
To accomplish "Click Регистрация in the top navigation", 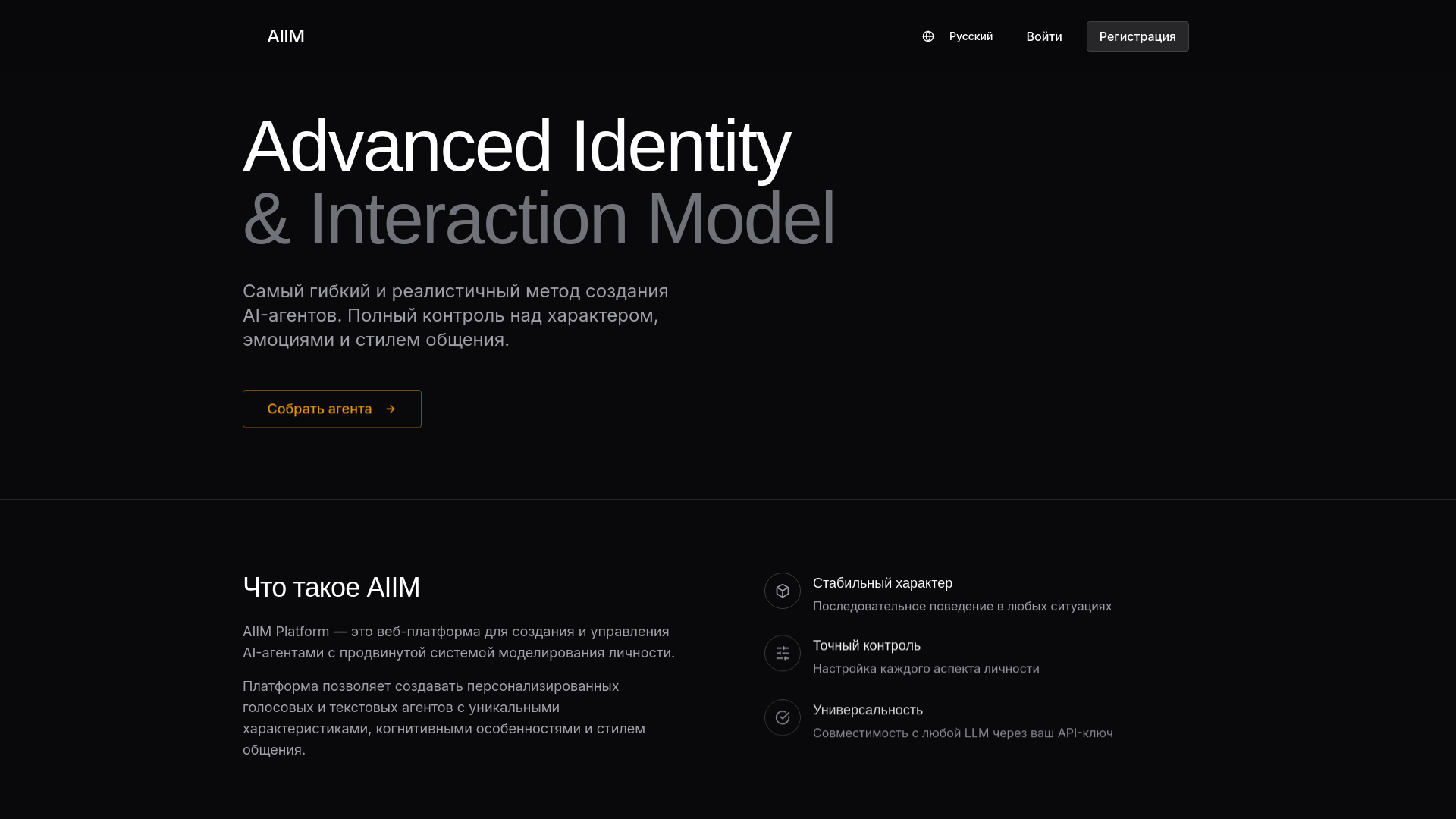I will point(1137,36).
